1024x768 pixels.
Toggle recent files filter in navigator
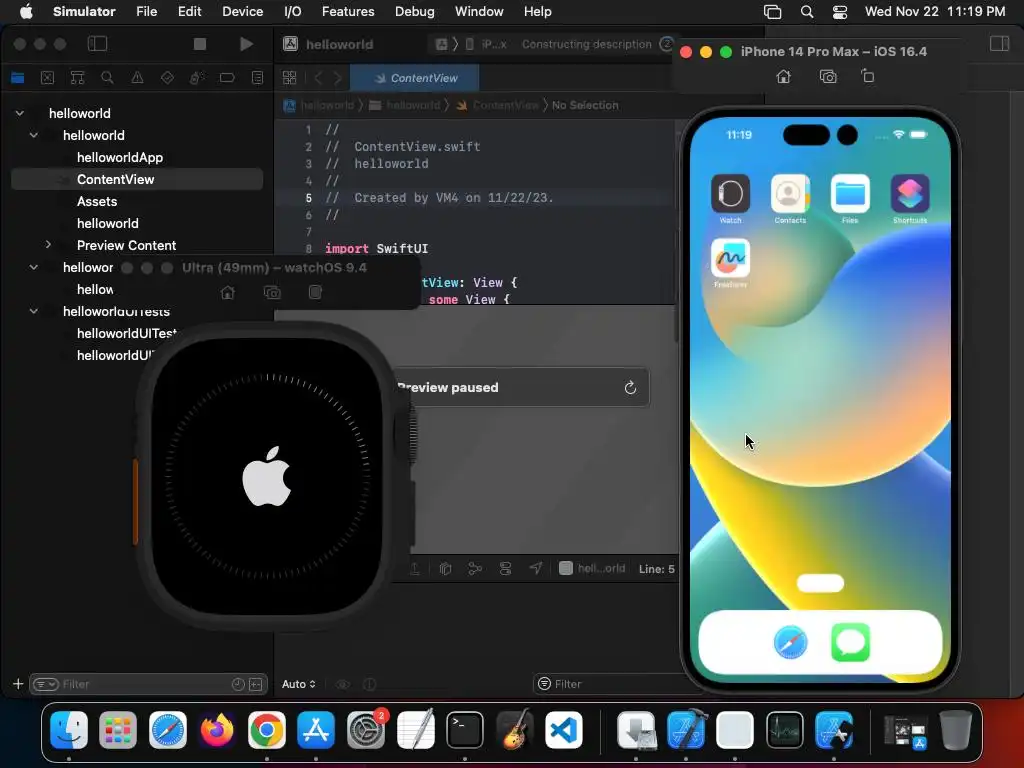coord(238,684)
